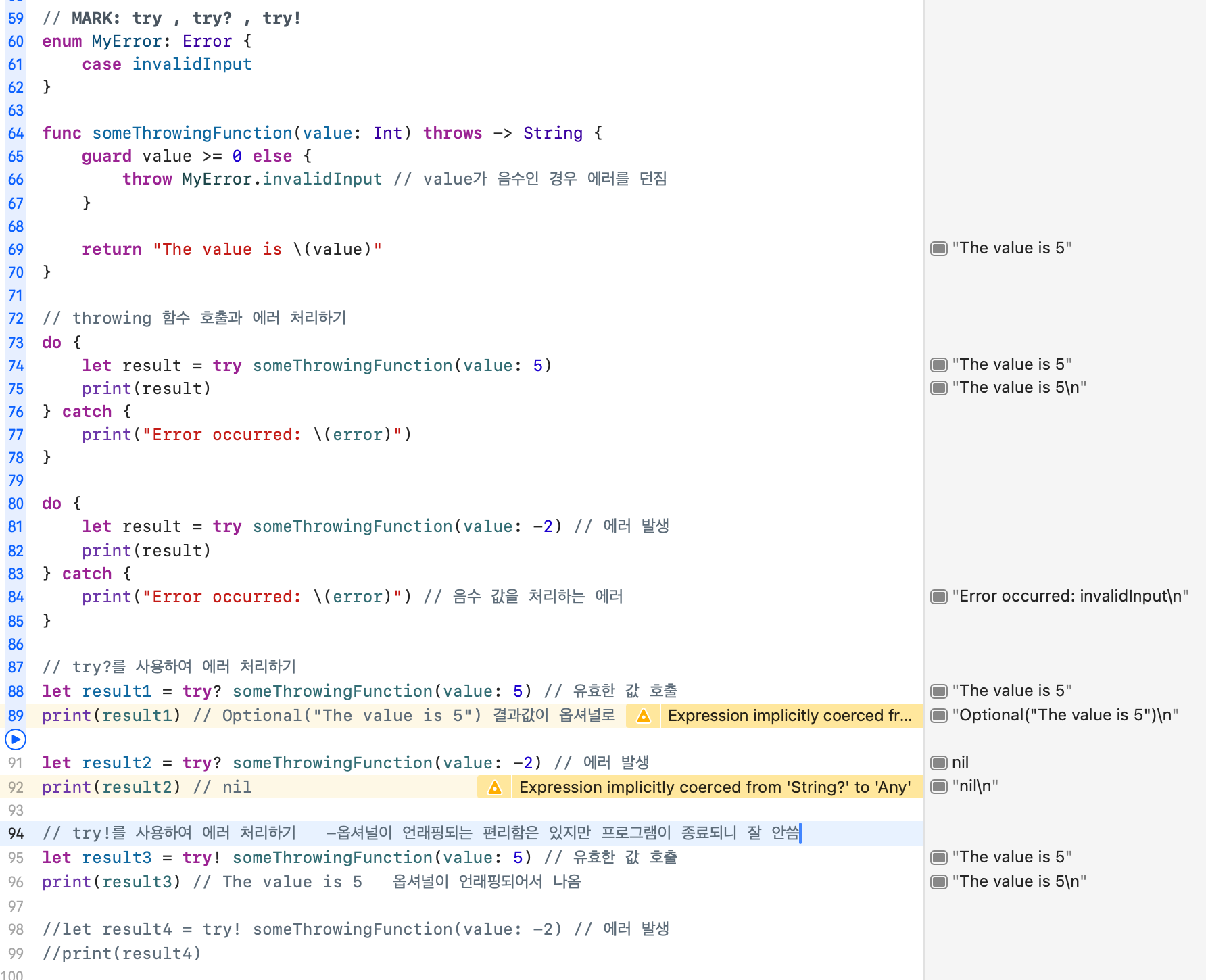
Task: Click 'someThrowingFunction' in func declaration
Action: point(192,133)
